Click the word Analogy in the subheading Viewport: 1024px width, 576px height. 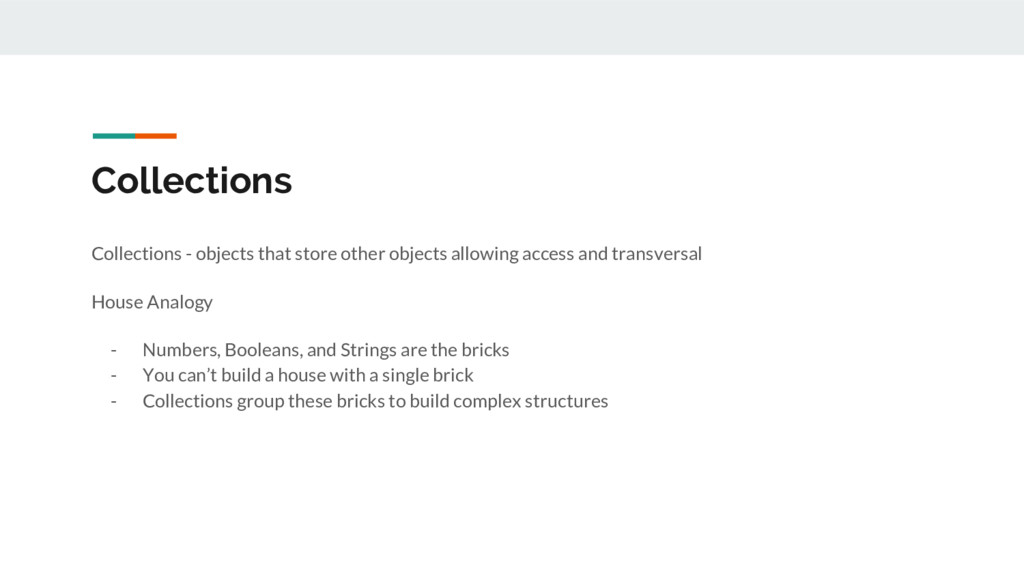[x=180, y=302]
